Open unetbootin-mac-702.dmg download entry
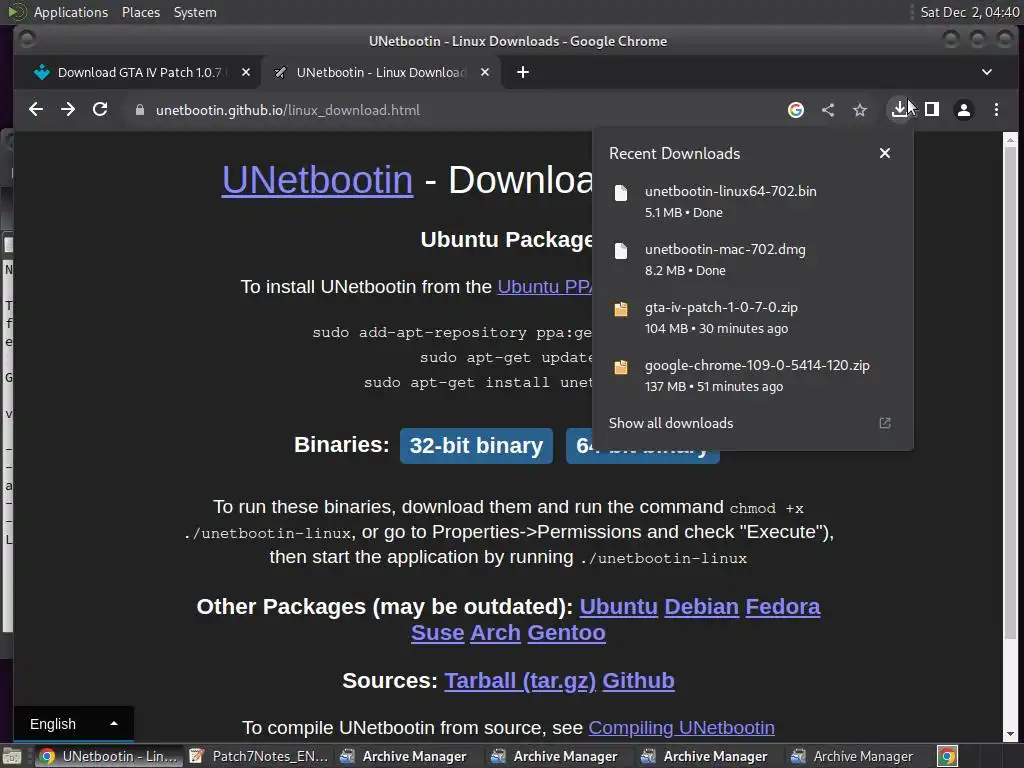 [x=752, y=259]
